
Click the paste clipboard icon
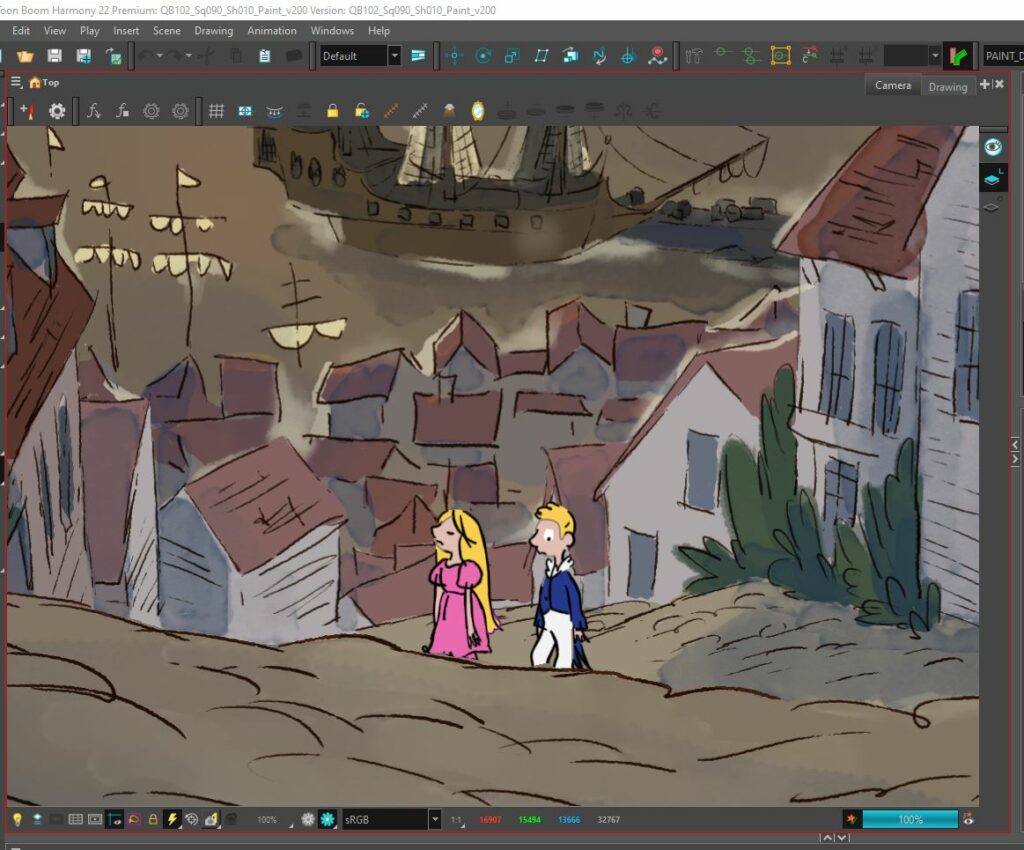264,56
